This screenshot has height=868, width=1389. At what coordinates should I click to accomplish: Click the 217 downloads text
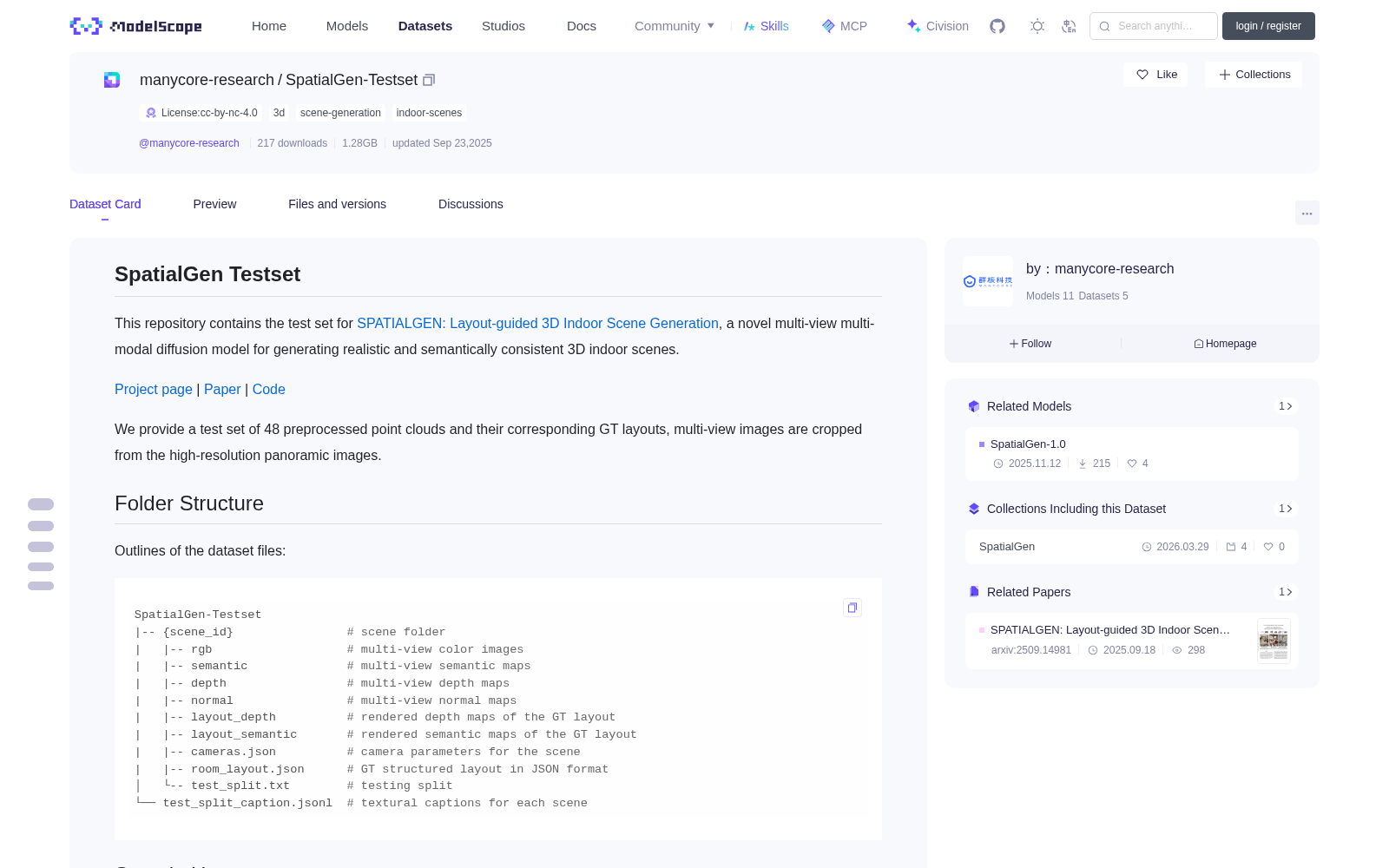(x=292, y=143)
